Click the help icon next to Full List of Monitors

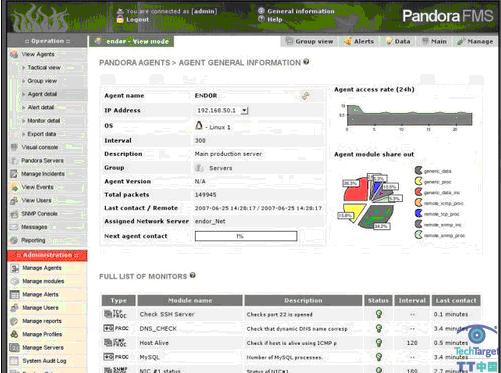pyautogui.click(x=193, y=275)
